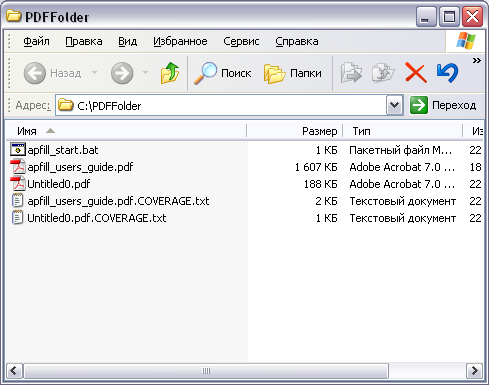Screen dimensions: 489x385
Task: Click size value 2 КБ
Action: pyautogui.click(x=326, y=201)
